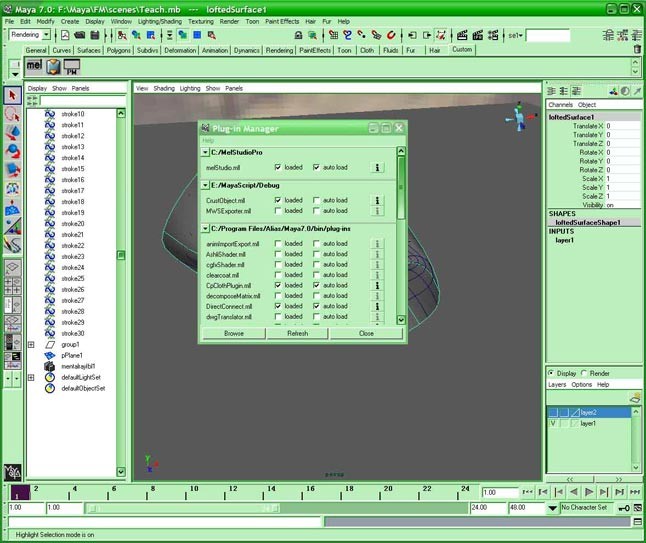Activate the Lasso select tool
Screen dimensions: 646x543
point(12,114)
